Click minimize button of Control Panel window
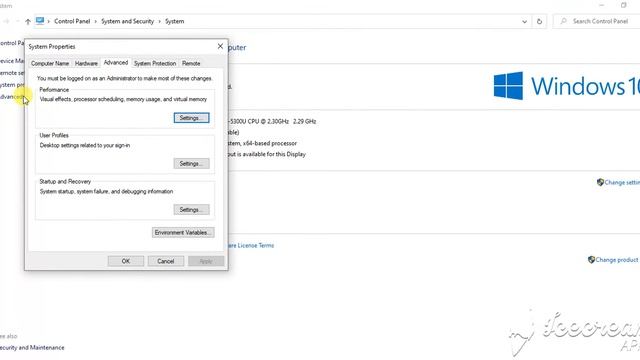Image resolution: width=640 pixels, height=360 pixels. coord(602,5)
